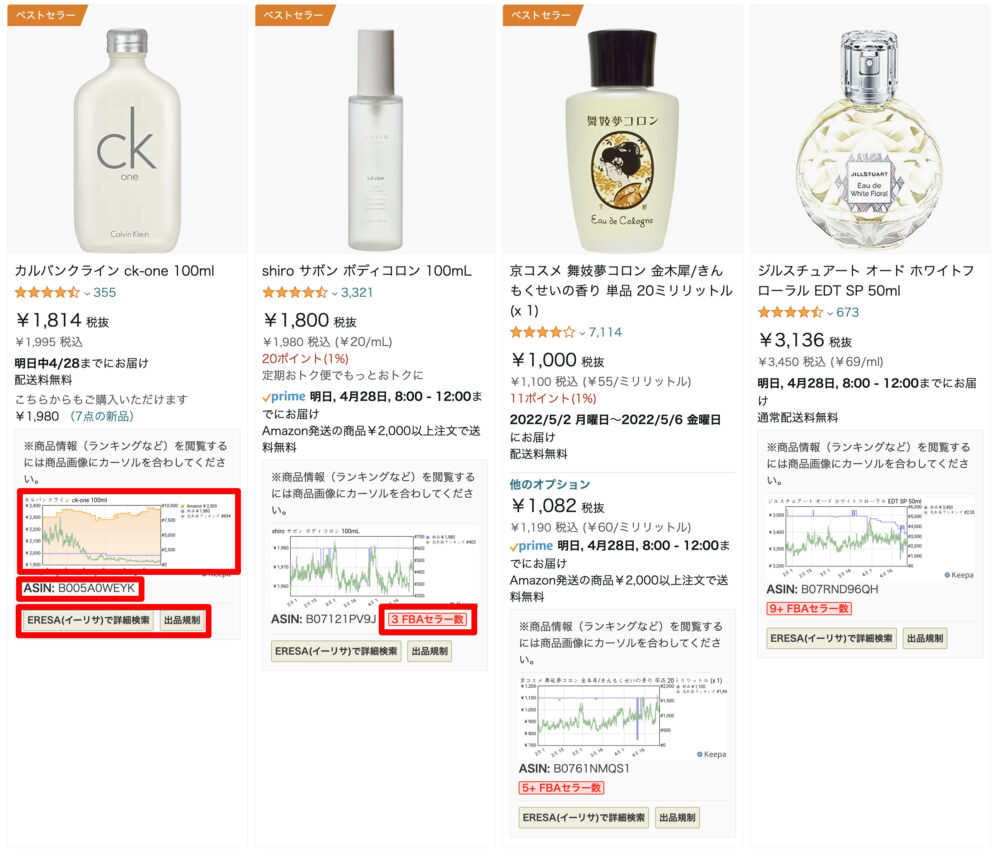Click 出品規制 button under shiro Savon listing

430,652
